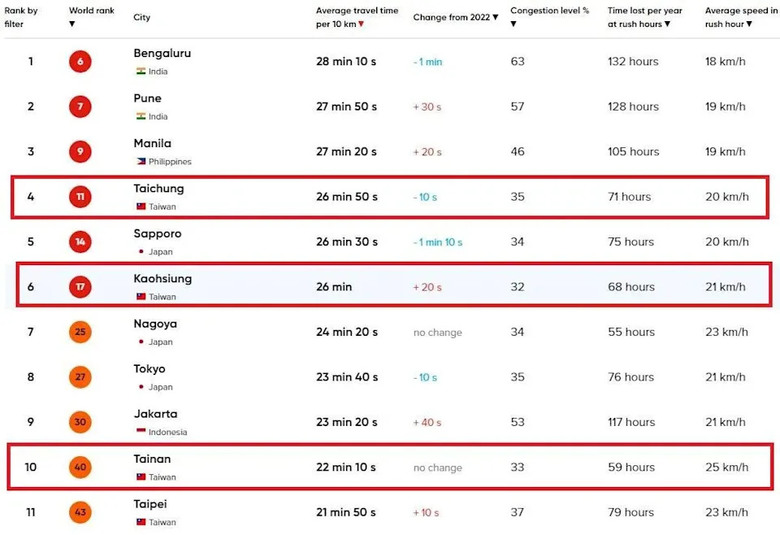The width and height of the screenshot is (780, 535).
Task: Click the Indonesia flag under Jakarta
Action: (141, 431)
